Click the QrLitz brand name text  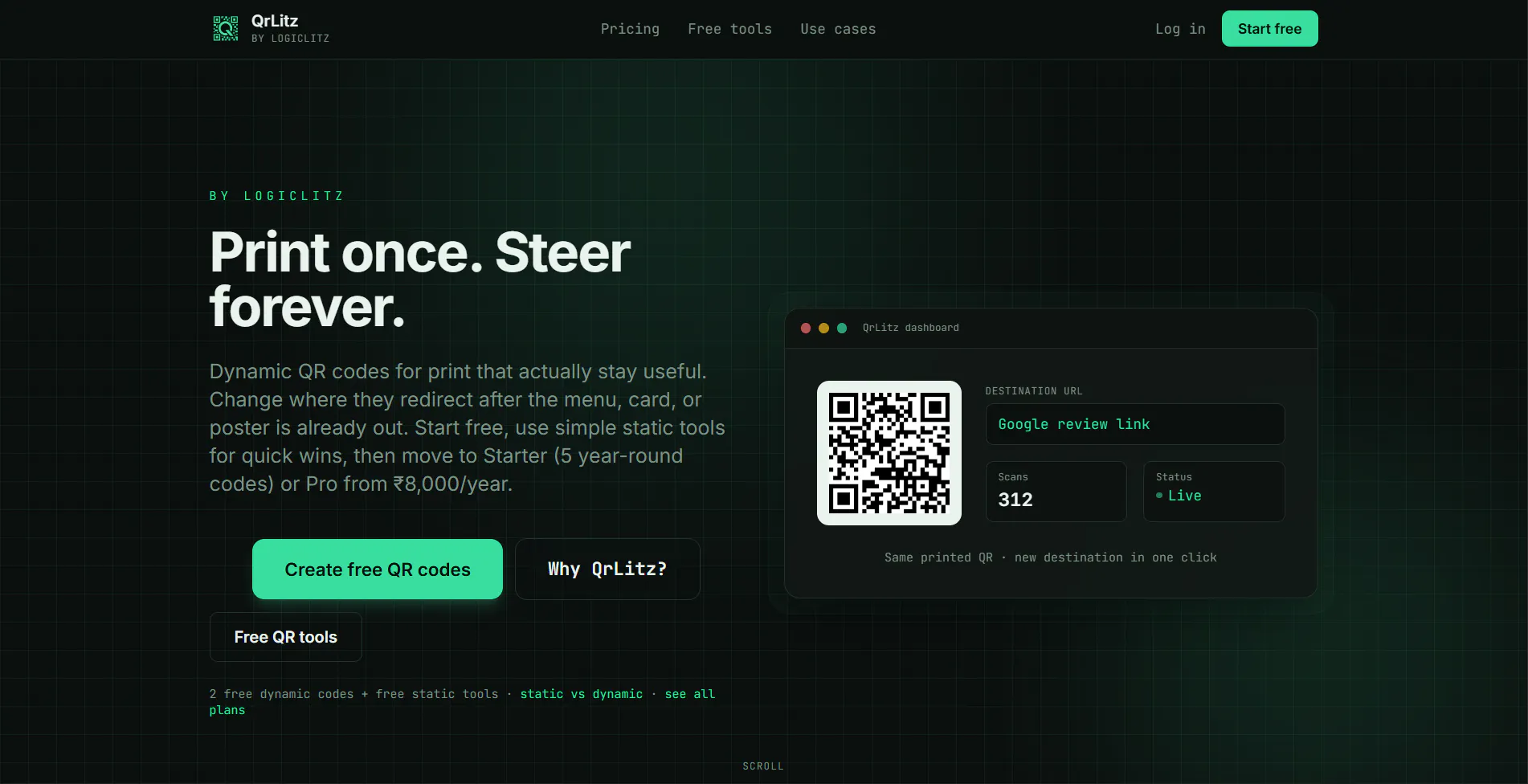(x=275, y=21)
